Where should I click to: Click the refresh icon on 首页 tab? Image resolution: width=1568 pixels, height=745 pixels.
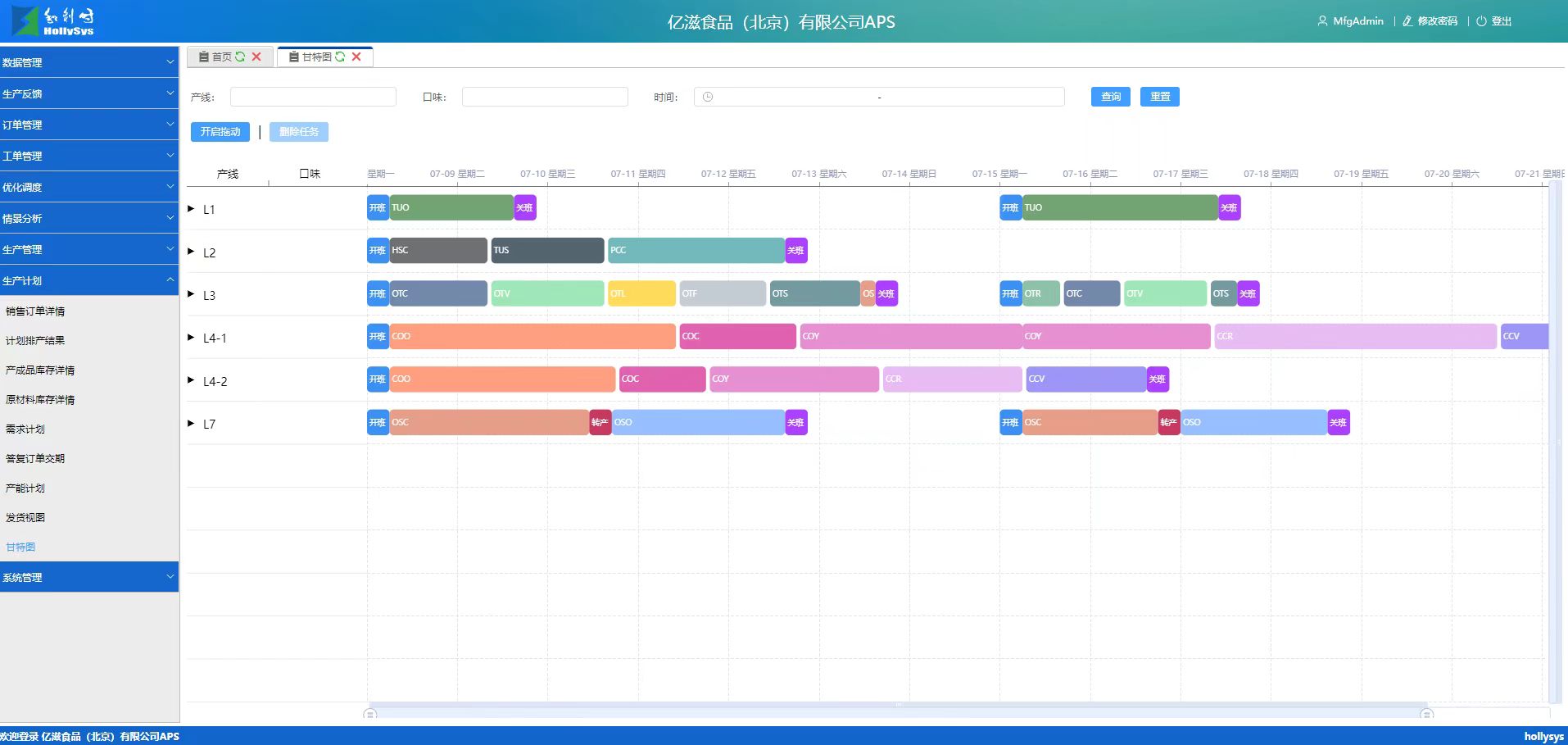240,57
